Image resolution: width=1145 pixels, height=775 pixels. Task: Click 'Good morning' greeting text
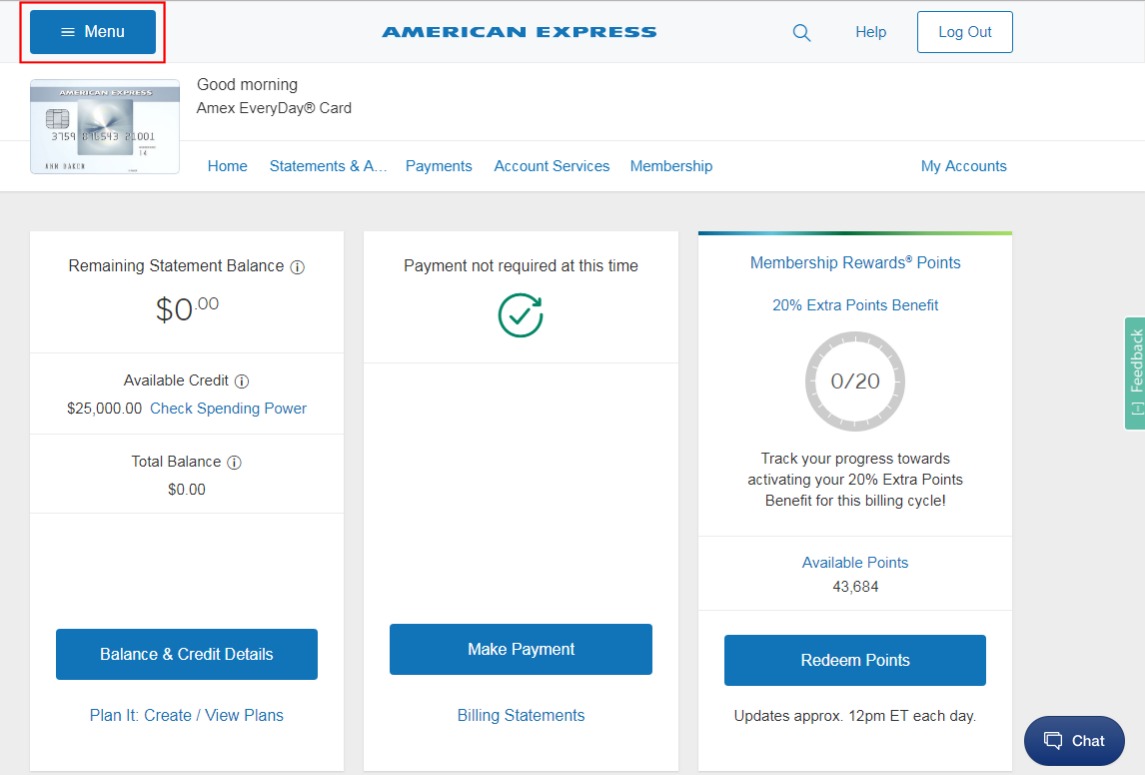pos(247,85)
